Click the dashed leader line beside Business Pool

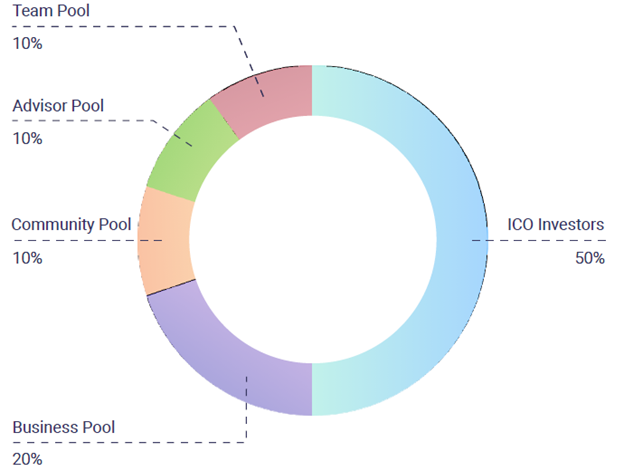130,442
